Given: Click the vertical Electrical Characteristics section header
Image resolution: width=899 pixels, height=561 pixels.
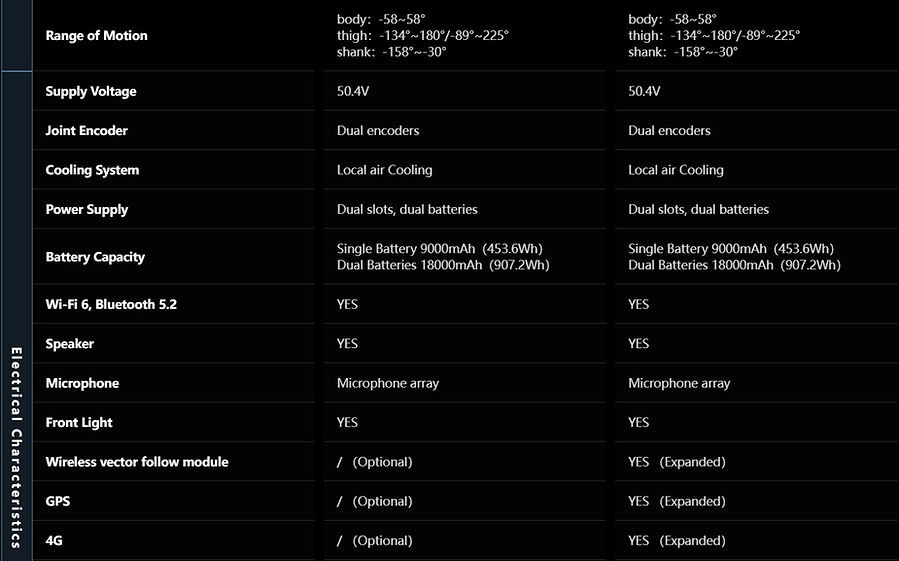Looking at the screenshot, I should pos(17,447).
